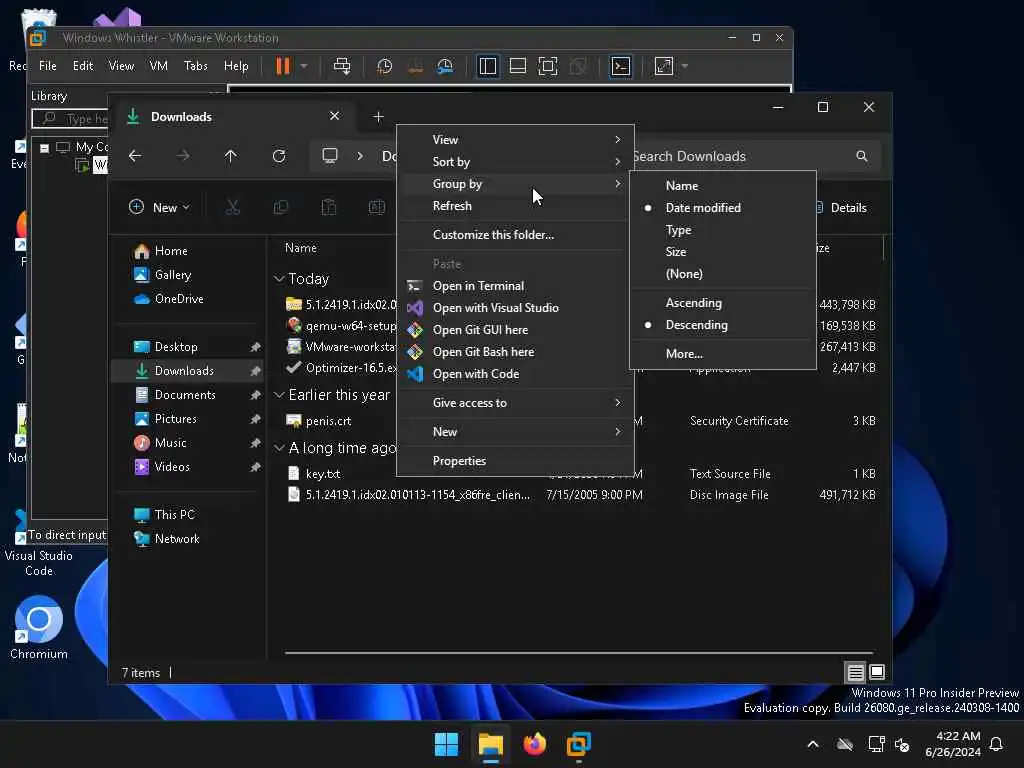Collapse A long time ago group
This screenshot has height=768, width=1024.
pos(279,448)
